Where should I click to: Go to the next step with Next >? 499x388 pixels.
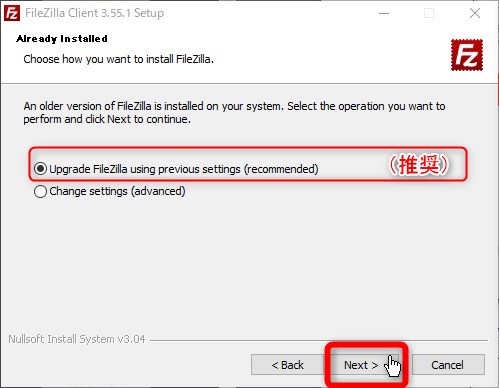[361, 365]
